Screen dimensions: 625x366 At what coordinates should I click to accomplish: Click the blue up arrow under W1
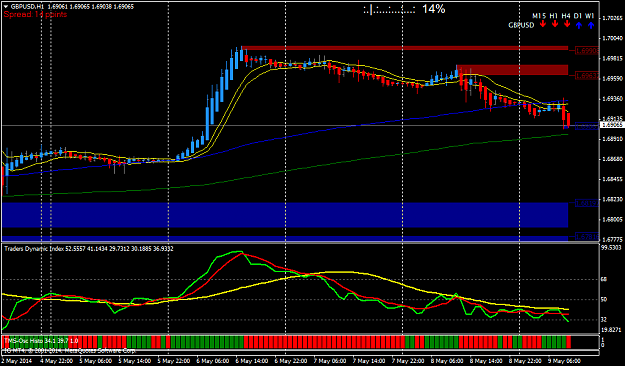pos(591,25)
